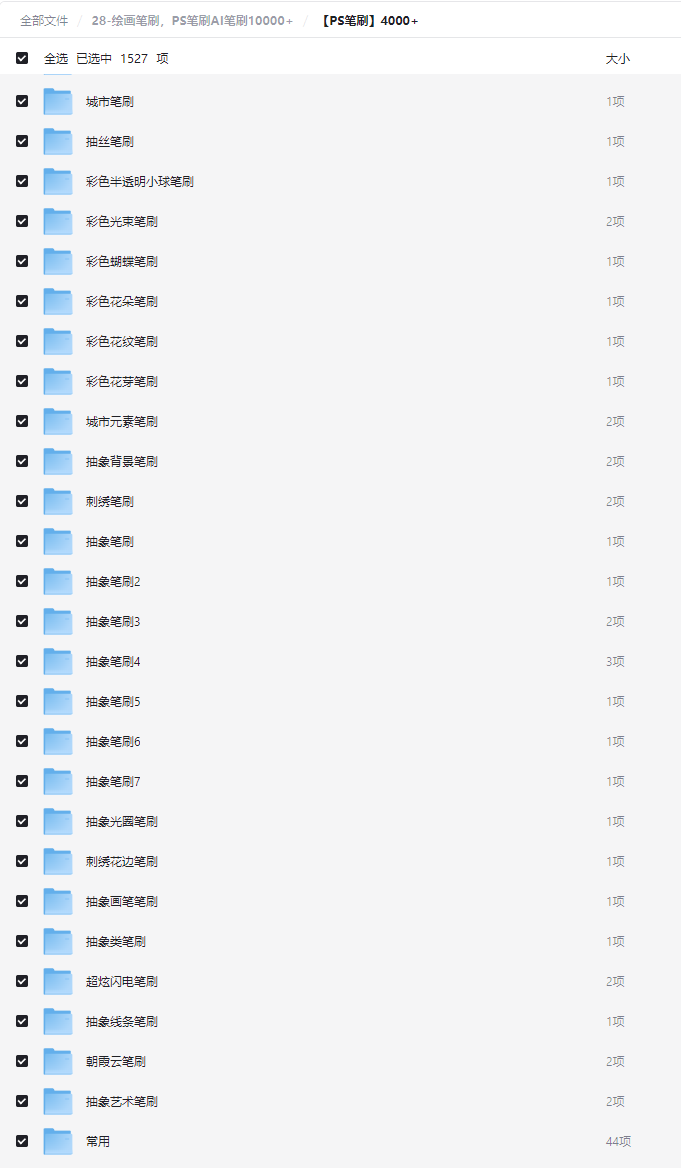
Task: Open the 彩色光束笔刷 folder icon
Action: point(57,221)
